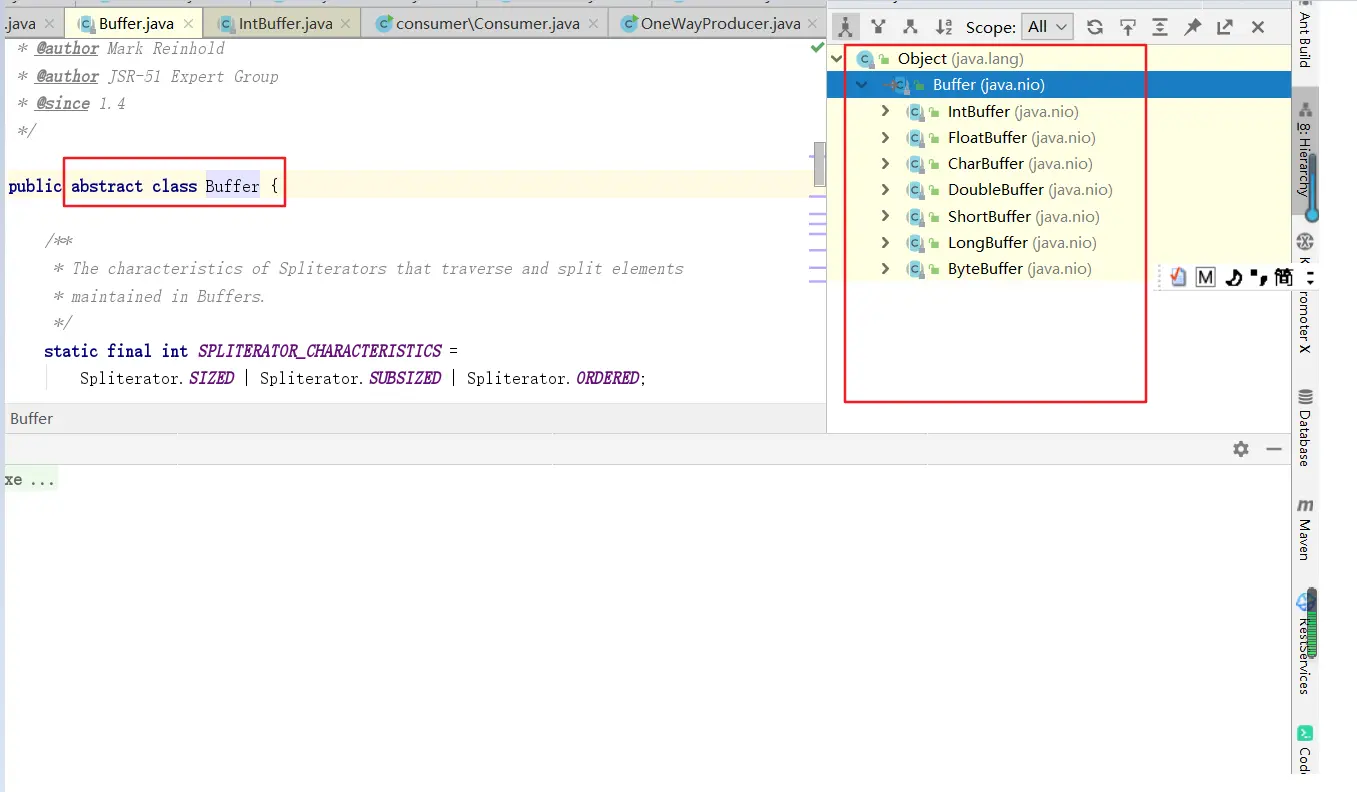
Task: Sort hierarchy alphabetically icon
Action: [x=943, y=27]
